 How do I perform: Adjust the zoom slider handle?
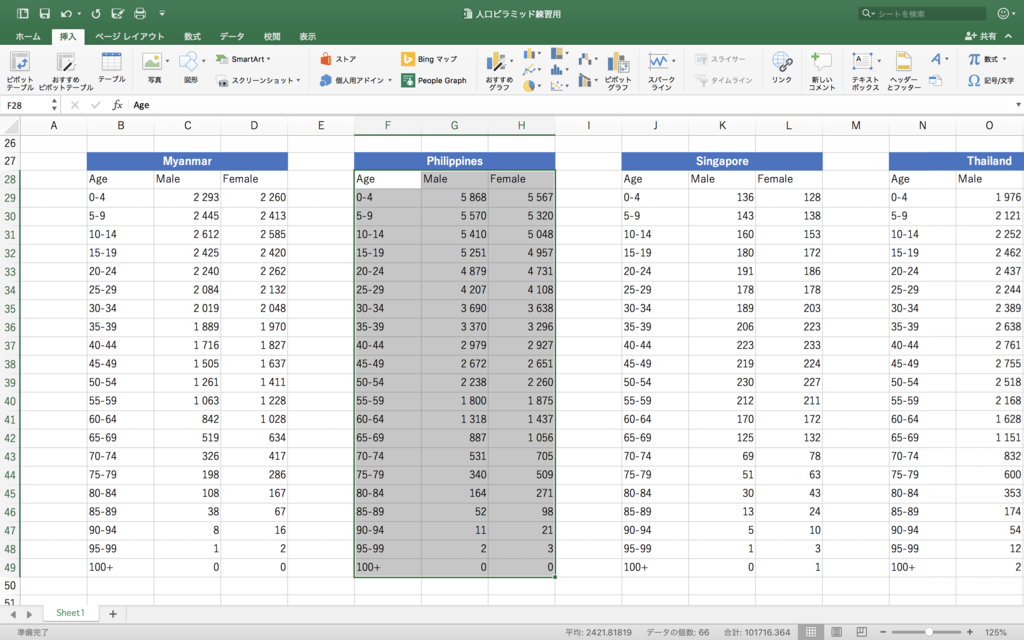[928, 632]
